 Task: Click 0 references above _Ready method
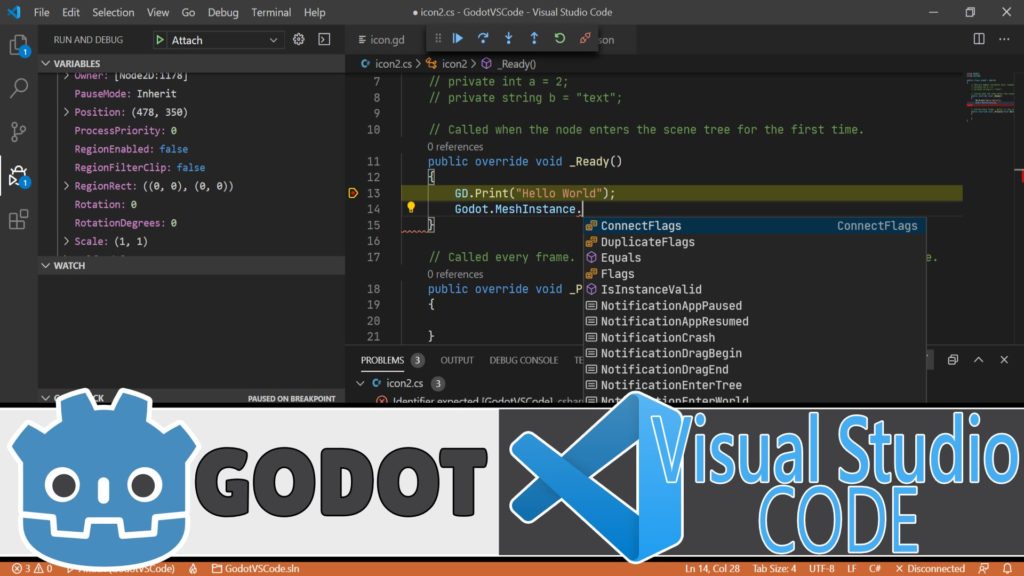455,146
